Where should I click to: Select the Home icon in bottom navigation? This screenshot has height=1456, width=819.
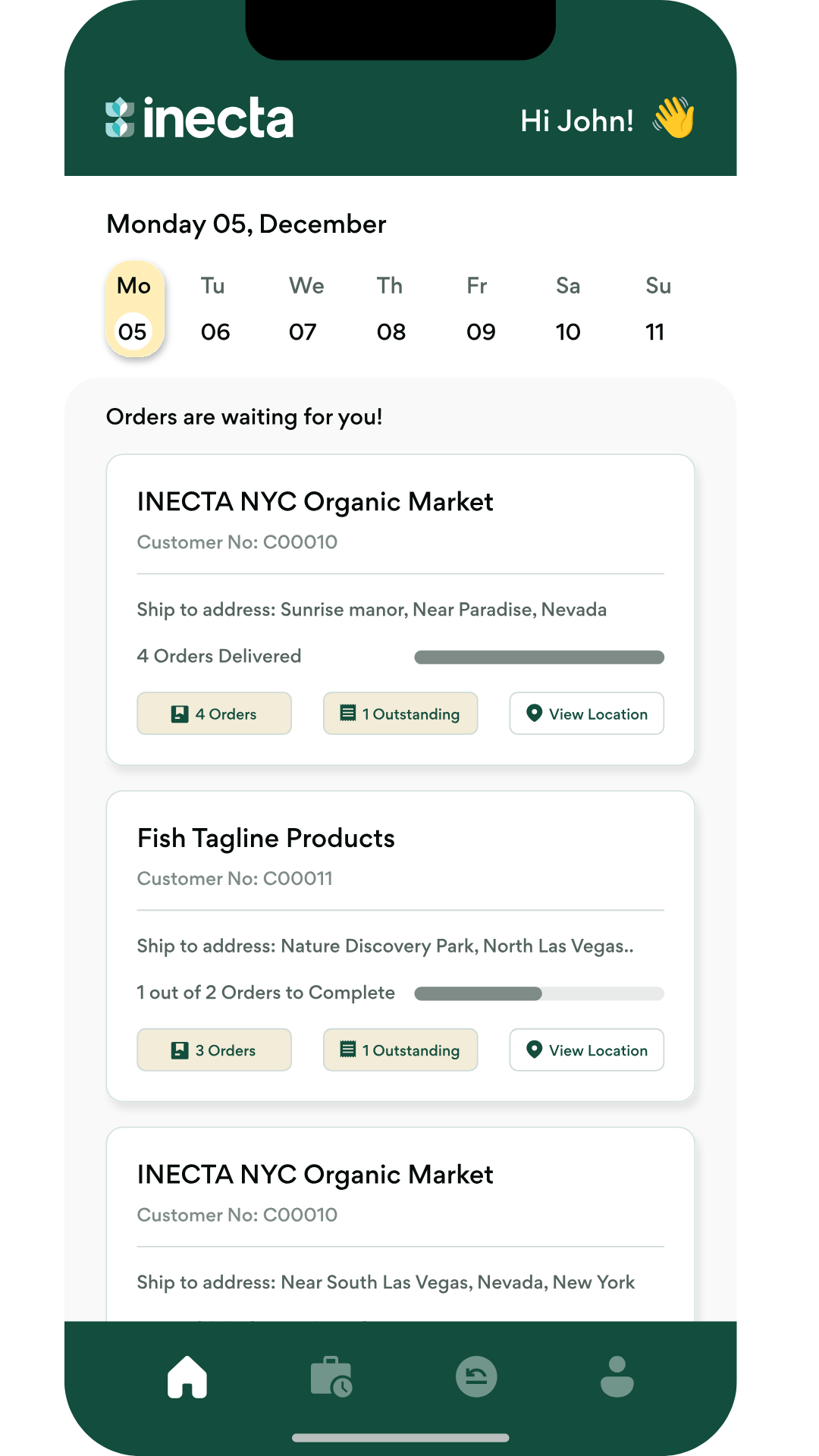[186, 1377]
